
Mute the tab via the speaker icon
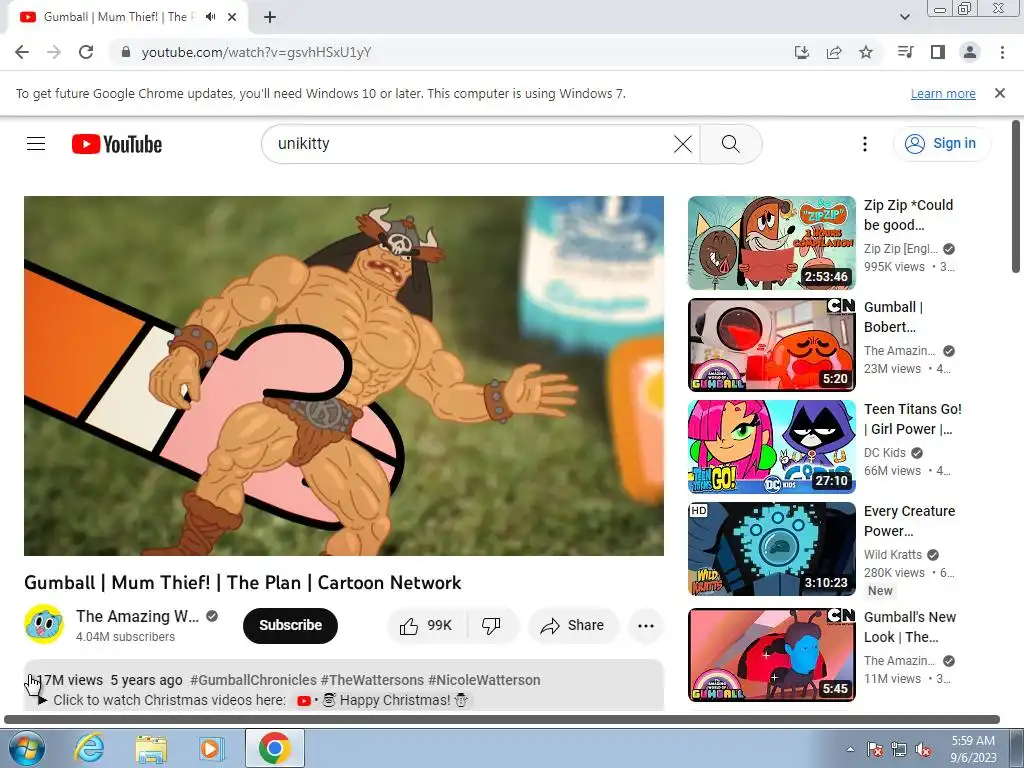click(x=210, y=17)
